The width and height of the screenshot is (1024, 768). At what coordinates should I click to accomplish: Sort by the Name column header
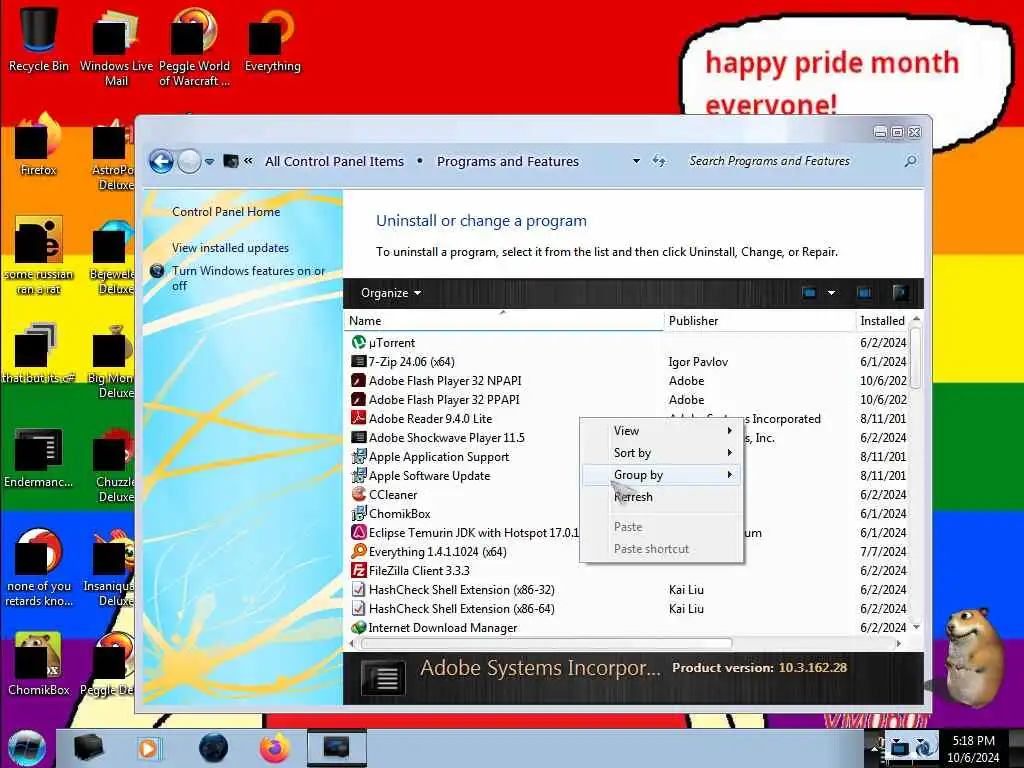[503, 321]
